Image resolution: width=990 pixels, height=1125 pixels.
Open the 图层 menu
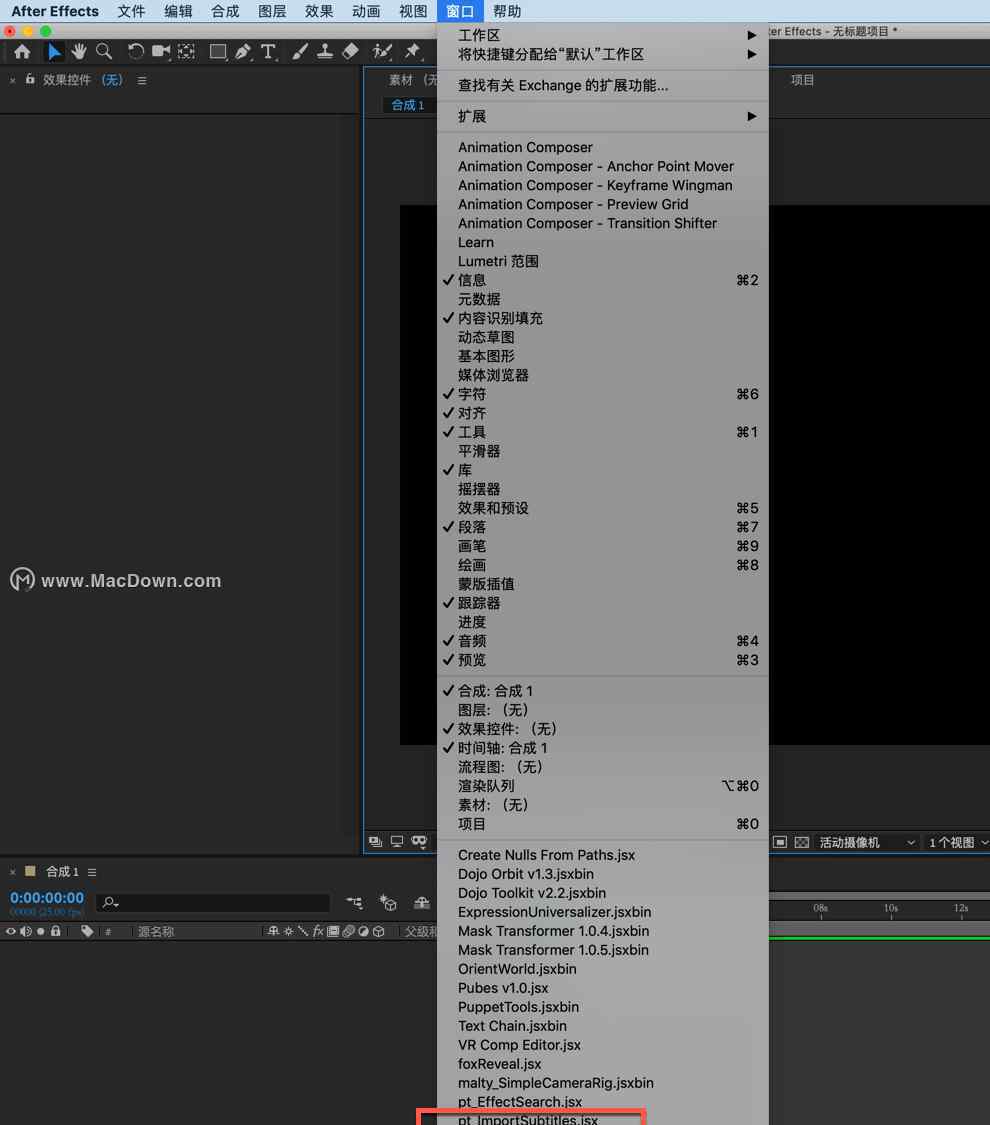click(x=272, y=11)
